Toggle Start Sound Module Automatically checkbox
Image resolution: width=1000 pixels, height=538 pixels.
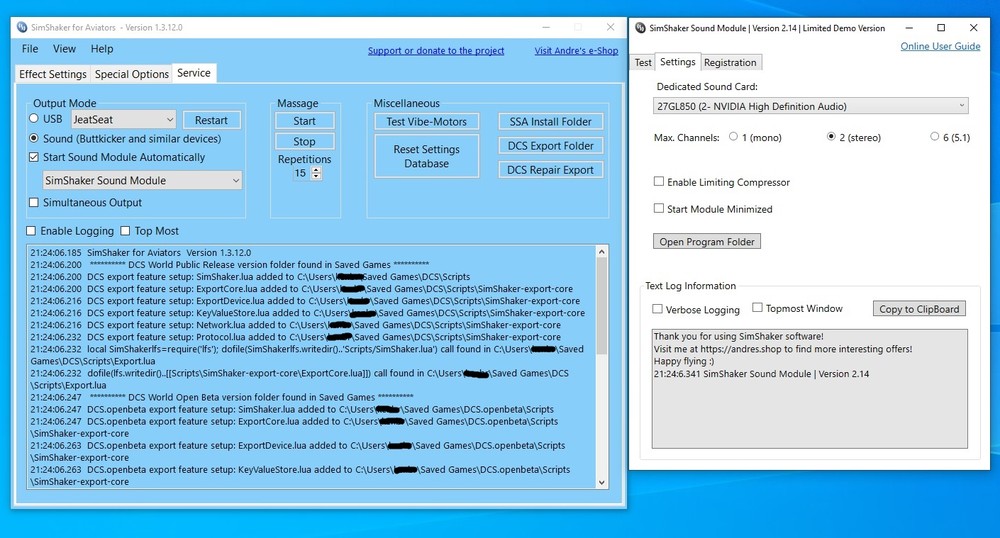(34, 157)
